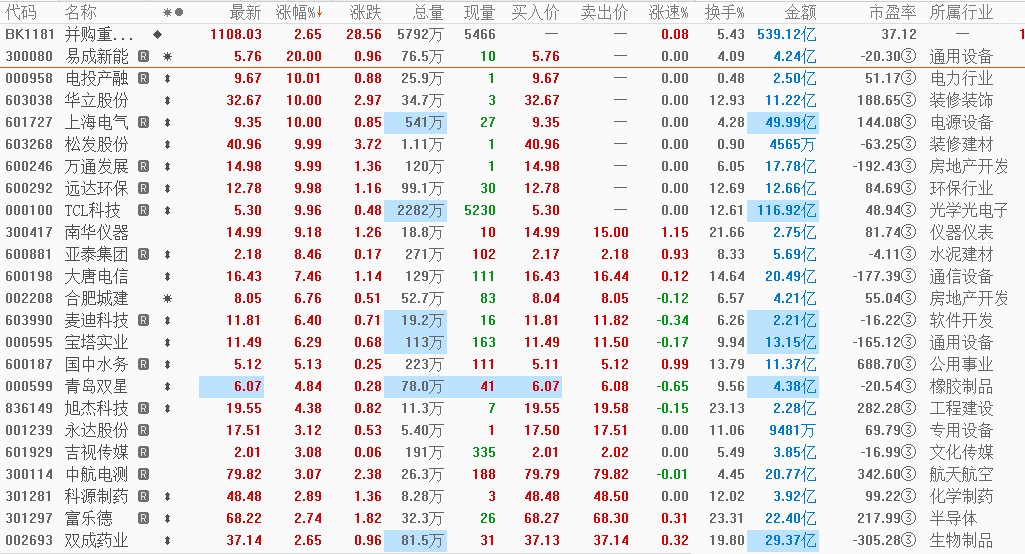1025x554 pixels.
Task: Open the stock 科源制药
Action: click(96, 496)
